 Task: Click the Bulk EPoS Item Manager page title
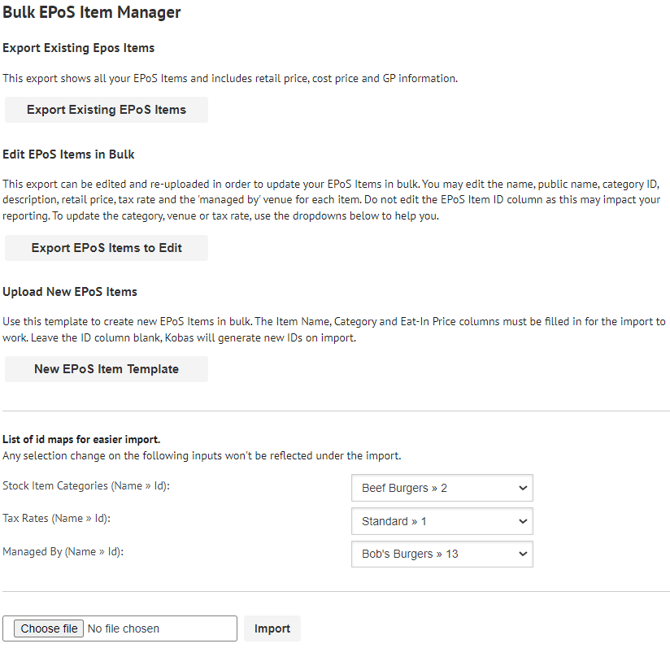click(91, 12)
